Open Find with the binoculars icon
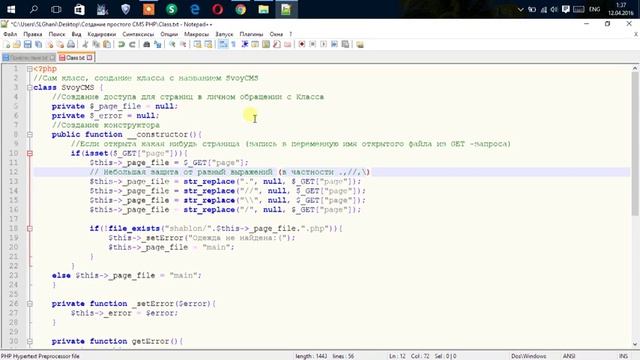The width and height of the screenshot is (640, 360). [147, 44]
